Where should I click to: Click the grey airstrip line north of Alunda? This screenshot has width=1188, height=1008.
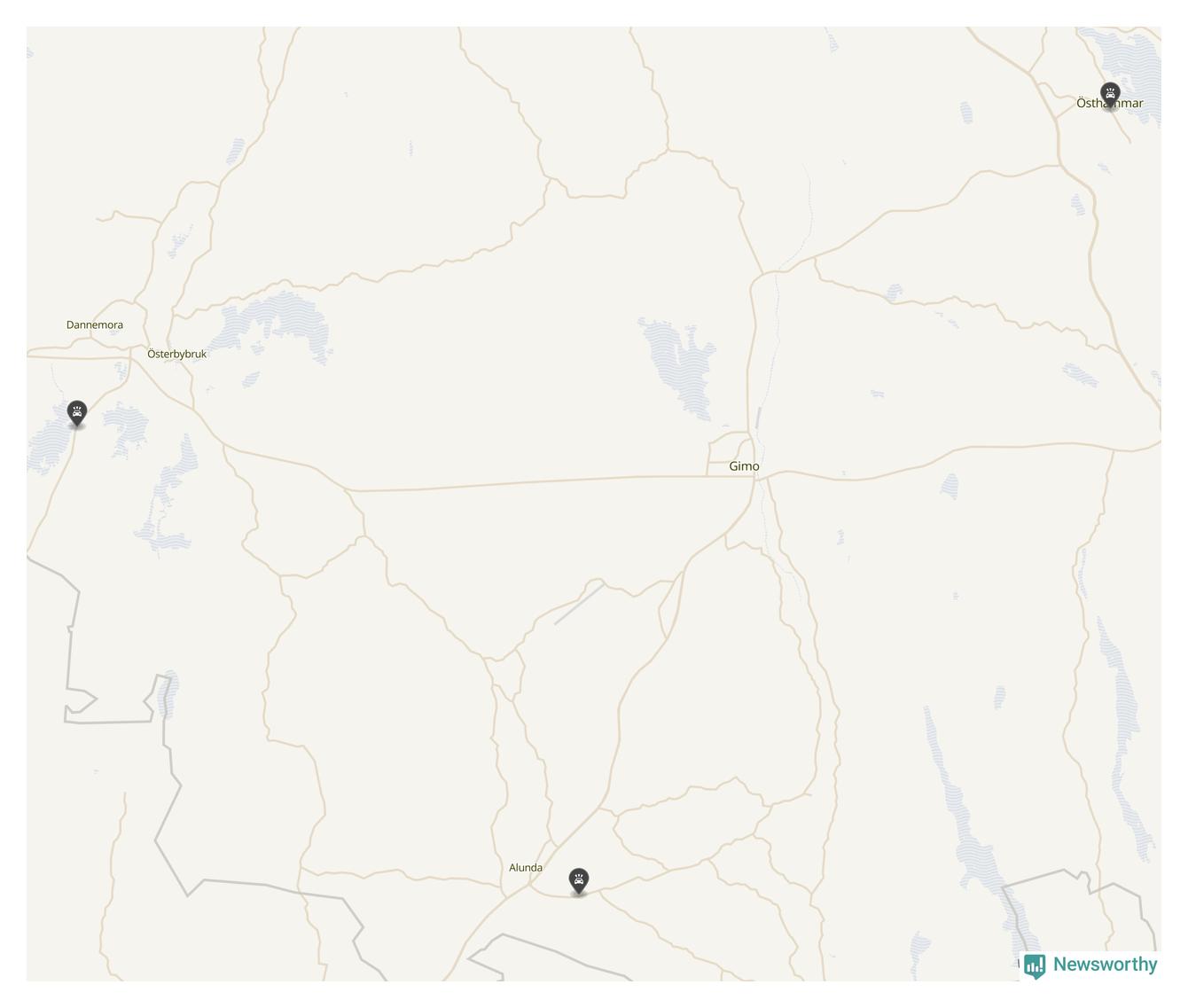(580, 603)
